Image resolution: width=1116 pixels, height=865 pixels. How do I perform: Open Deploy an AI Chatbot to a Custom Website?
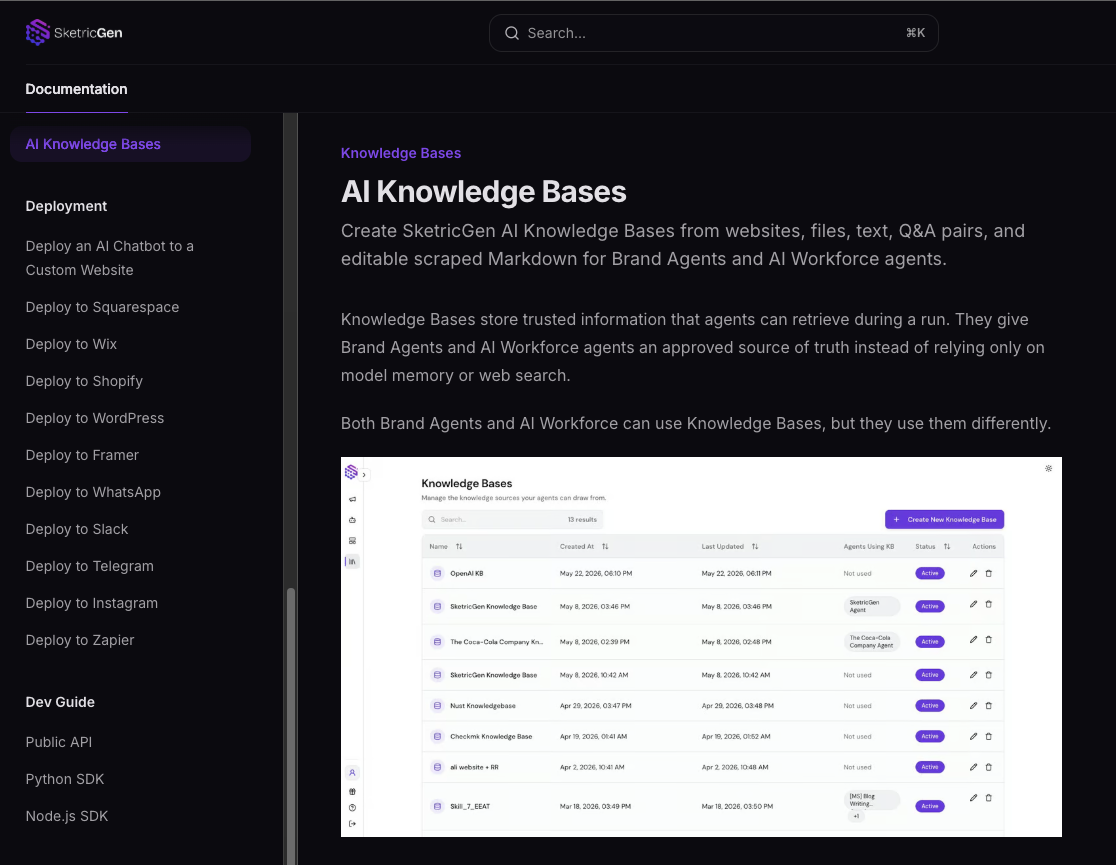pyautogui.click(x=110, y=258)
